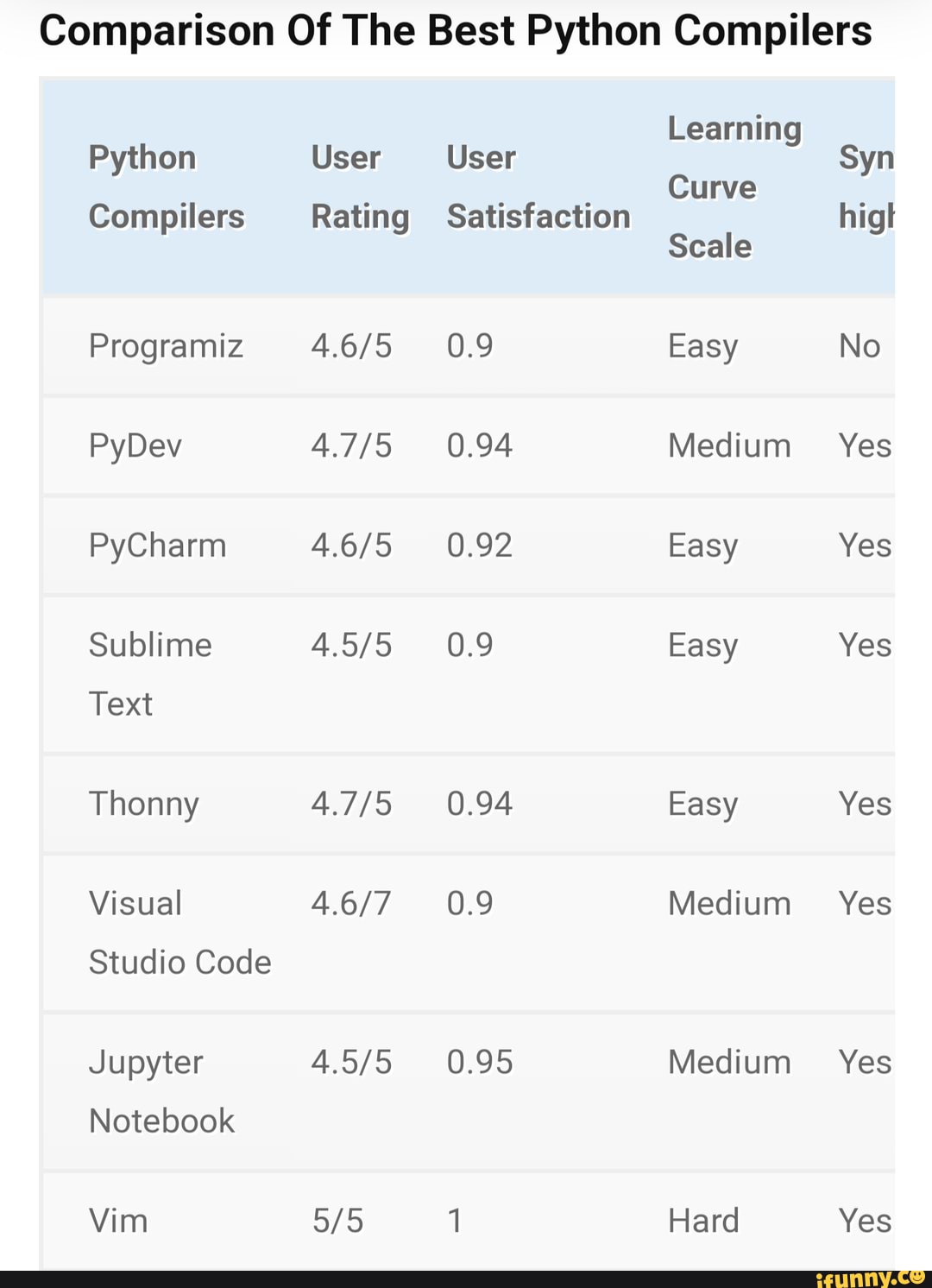This screenshot has width=932, height=1288.
Task: Select the Thonny compiler name
Action: [x=144, y=804]
